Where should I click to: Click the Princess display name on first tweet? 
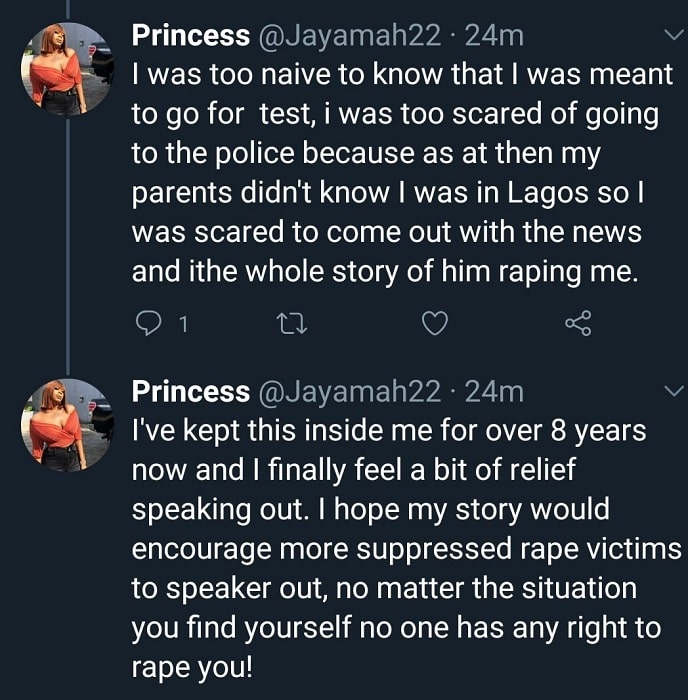point(191,35)
